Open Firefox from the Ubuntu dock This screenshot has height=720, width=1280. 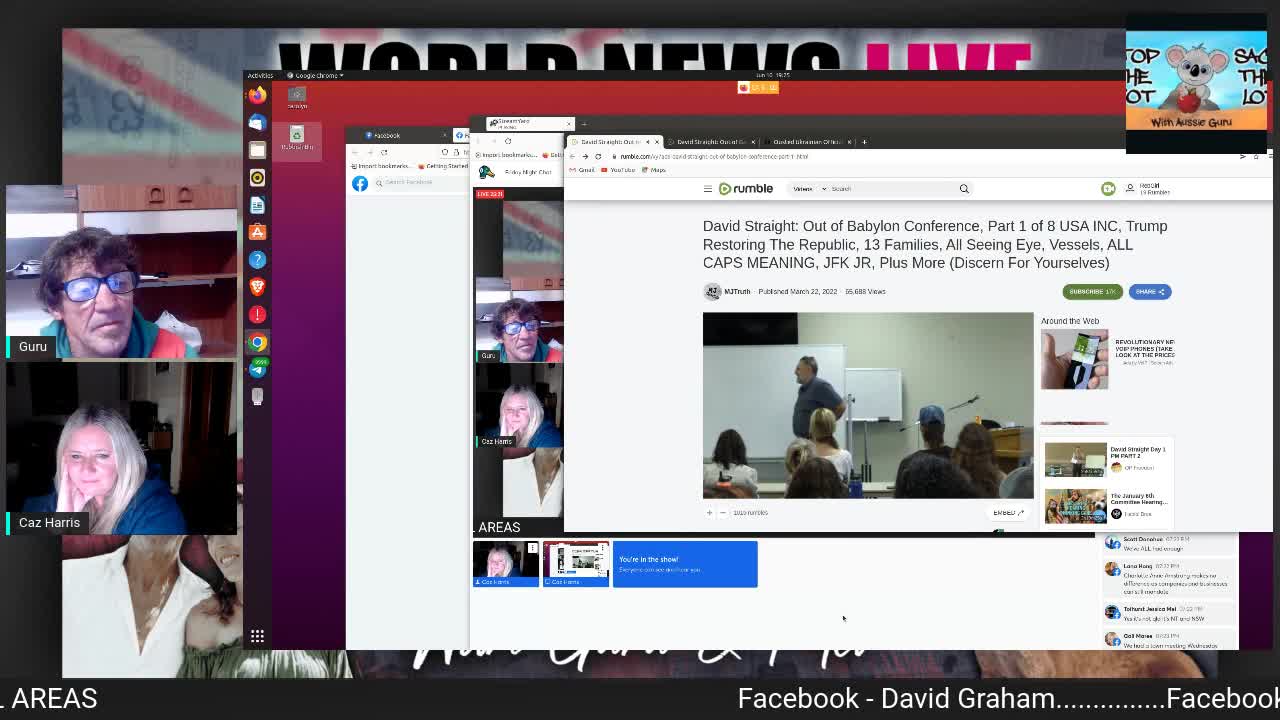click(257, 95)
